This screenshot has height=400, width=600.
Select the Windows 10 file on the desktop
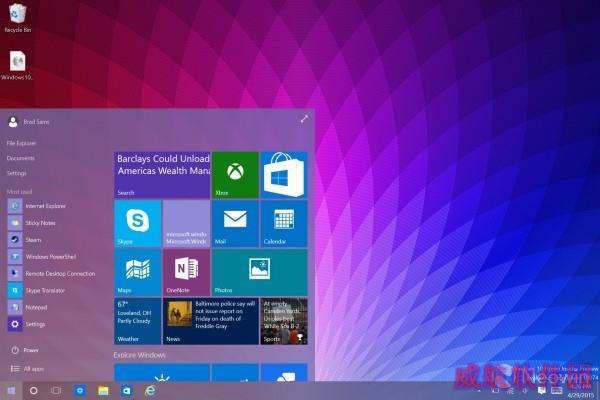pos(17,65)
